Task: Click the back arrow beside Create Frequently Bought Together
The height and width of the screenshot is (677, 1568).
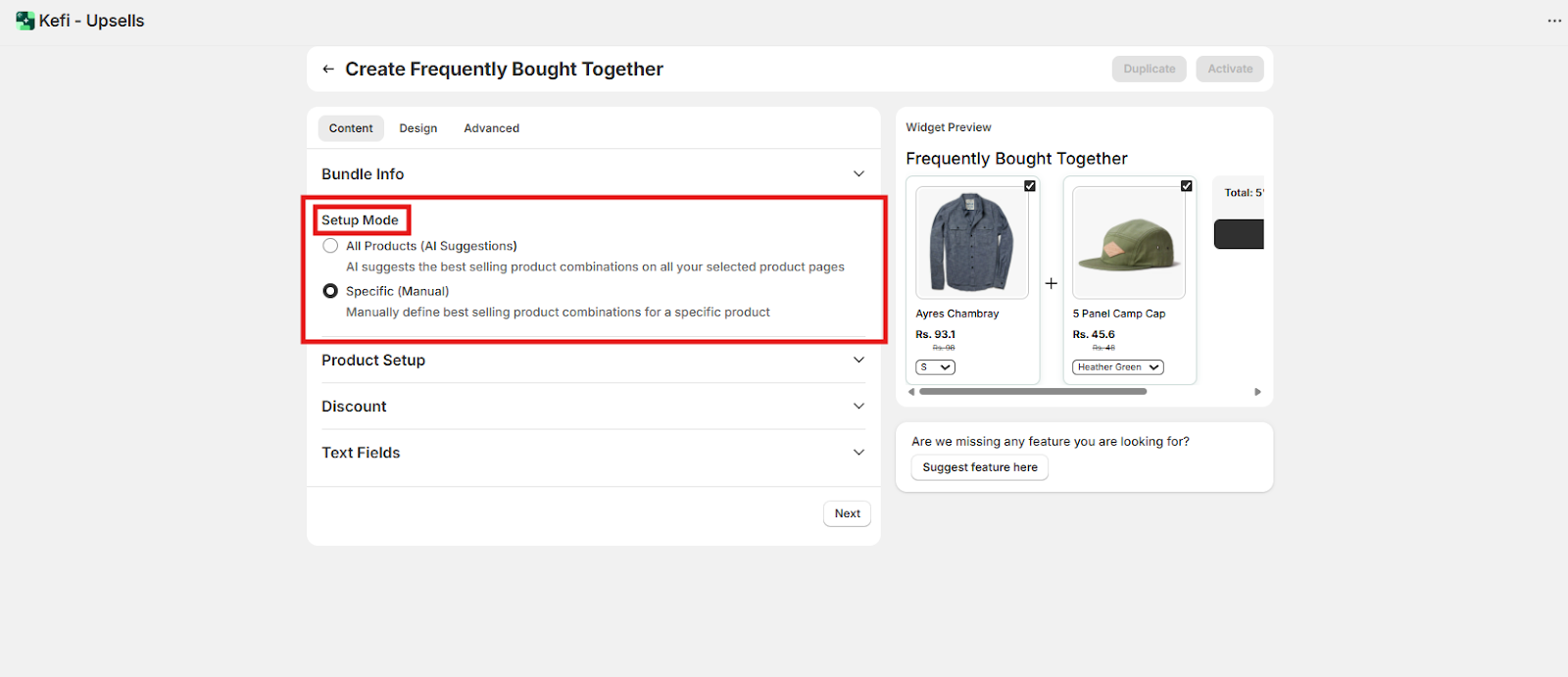Action: (328, 70)
